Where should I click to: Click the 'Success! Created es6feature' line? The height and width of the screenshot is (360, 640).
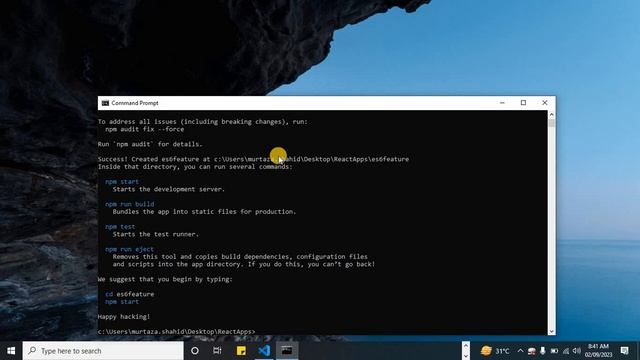[253, 159]
